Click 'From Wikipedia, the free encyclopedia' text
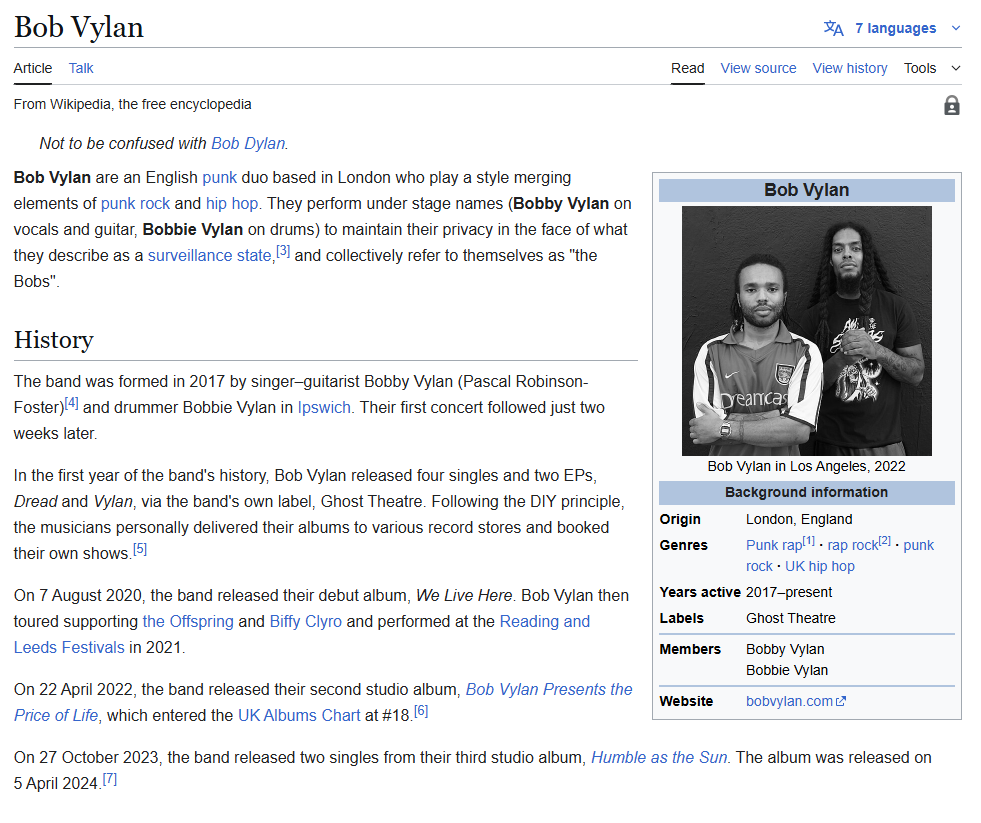This screenshot has height=823, width=981. coord(133,105)
